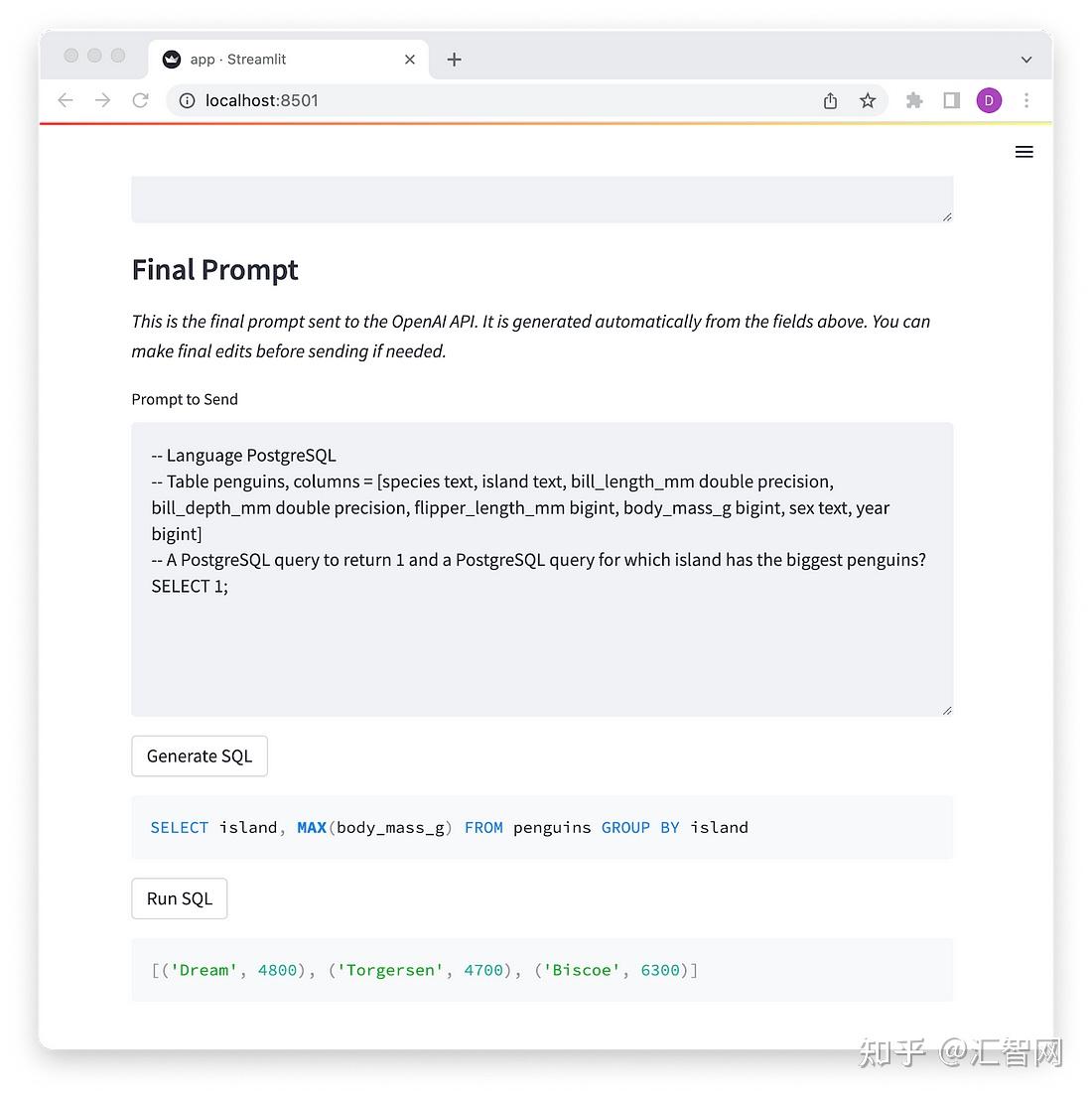
Task: Open the Chrome three-dot menu
Action: (1026, 101)
